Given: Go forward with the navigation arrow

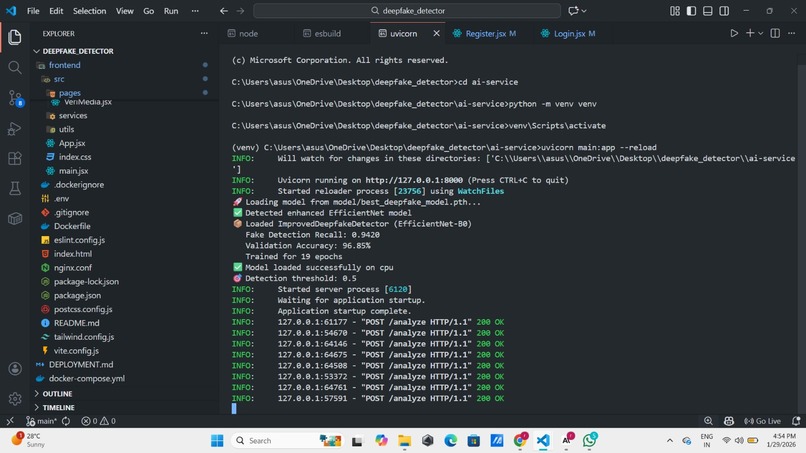Looking at the screenshot, I should [240, 11].
